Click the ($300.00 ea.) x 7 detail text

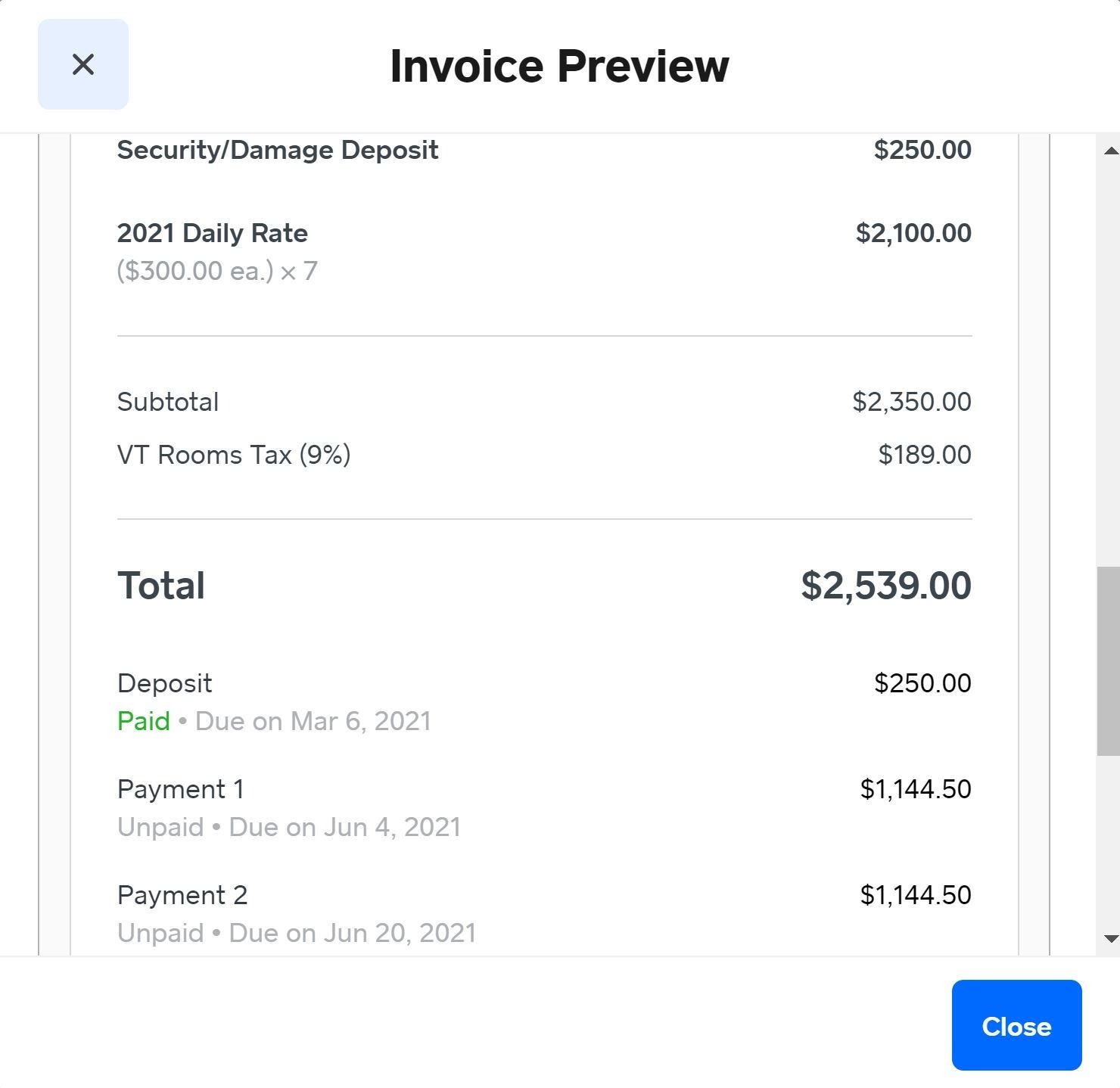217,270
